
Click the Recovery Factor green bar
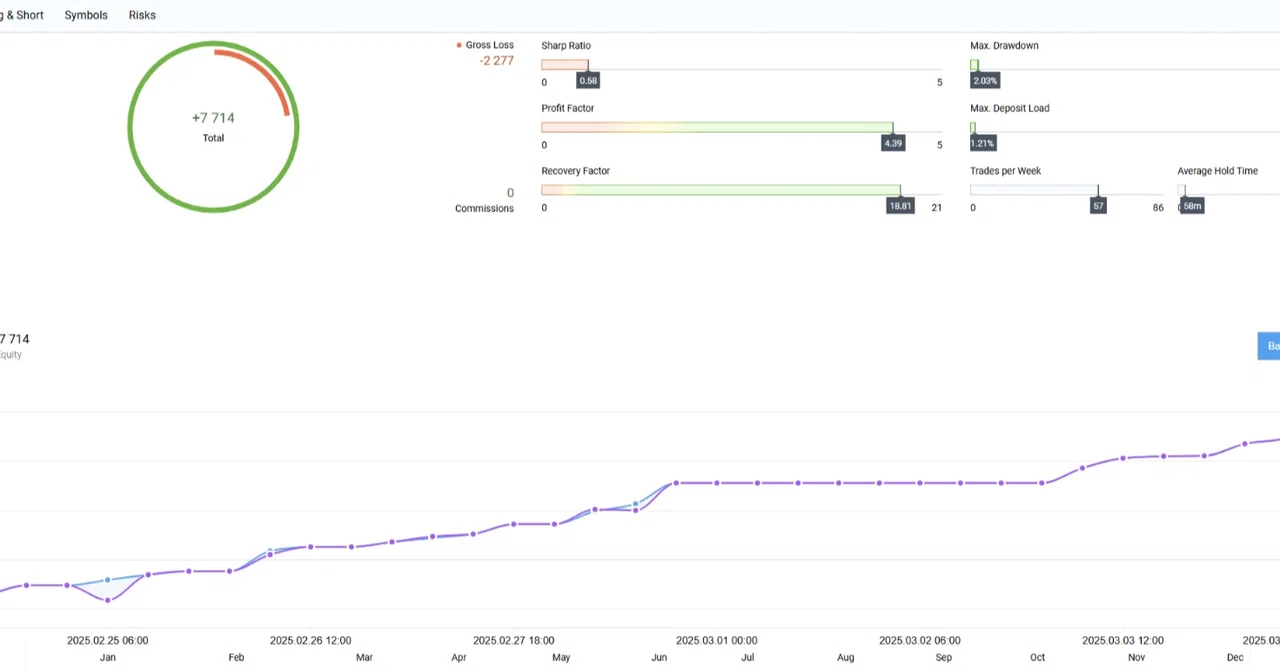720,190
